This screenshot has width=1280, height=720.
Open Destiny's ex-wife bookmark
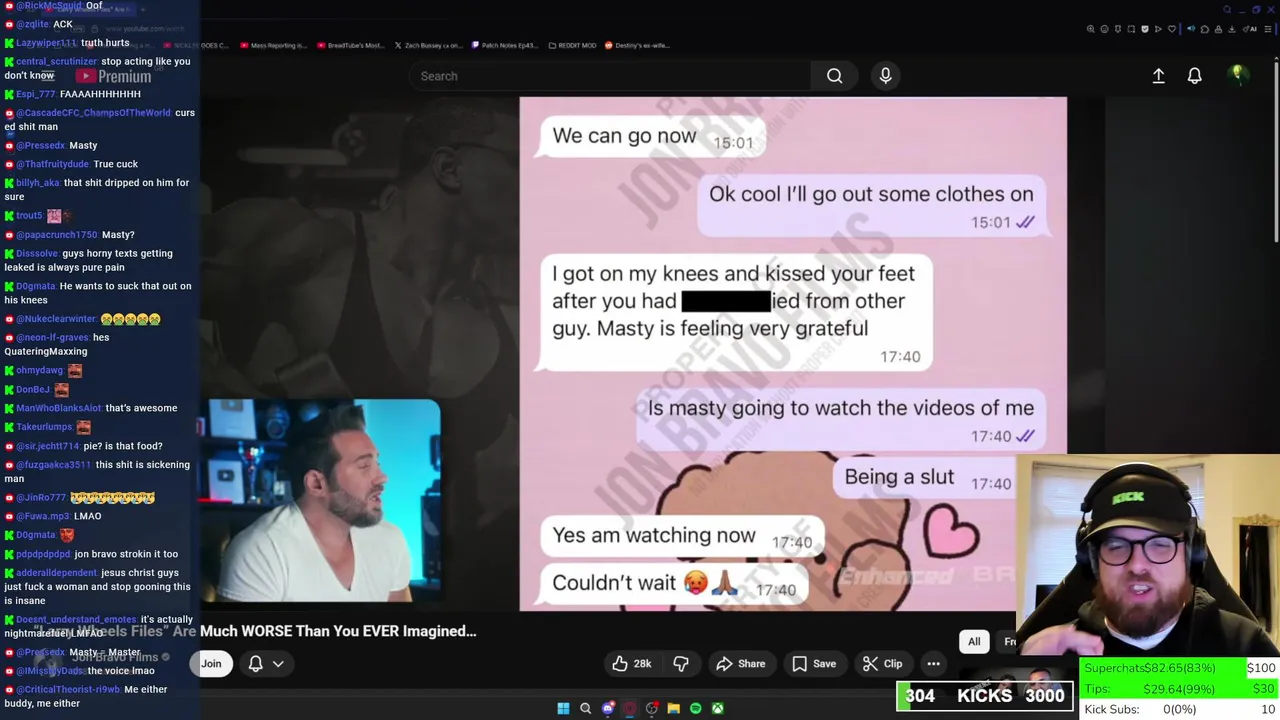[637, 45]
